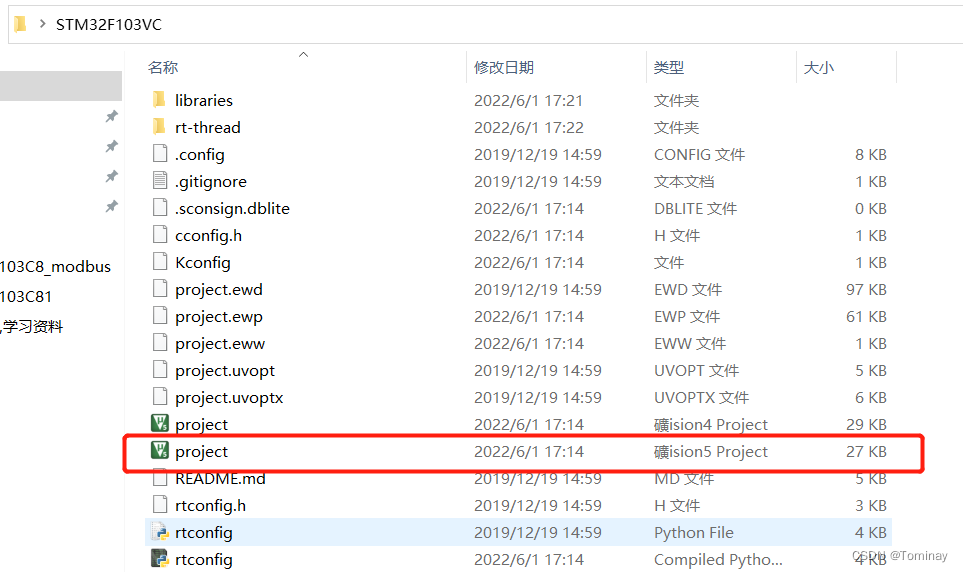Select the rtconfig.h file name

click(x=210, y=506)
